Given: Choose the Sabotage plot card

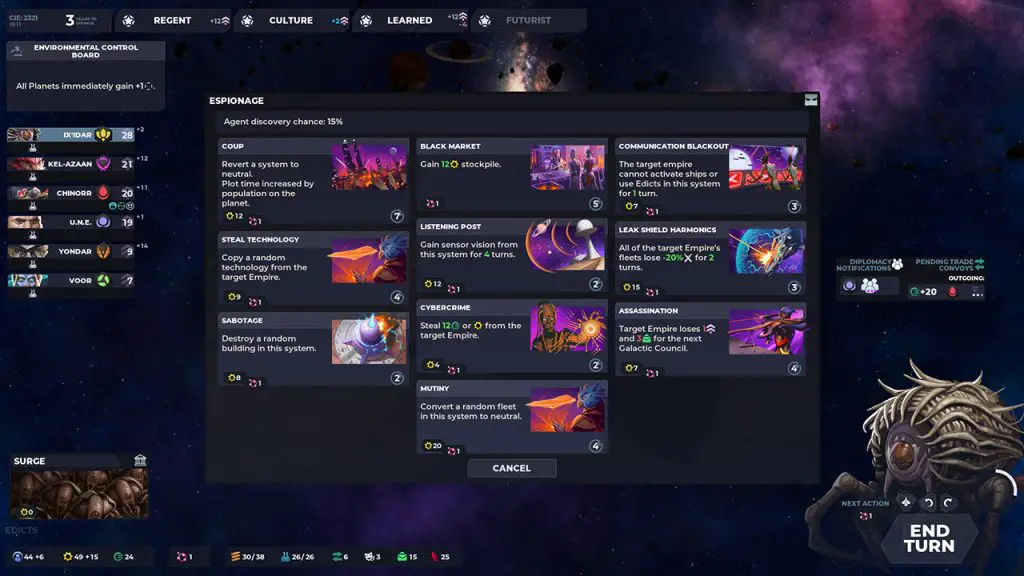Looking at the screenshot, I should (313, 349).
